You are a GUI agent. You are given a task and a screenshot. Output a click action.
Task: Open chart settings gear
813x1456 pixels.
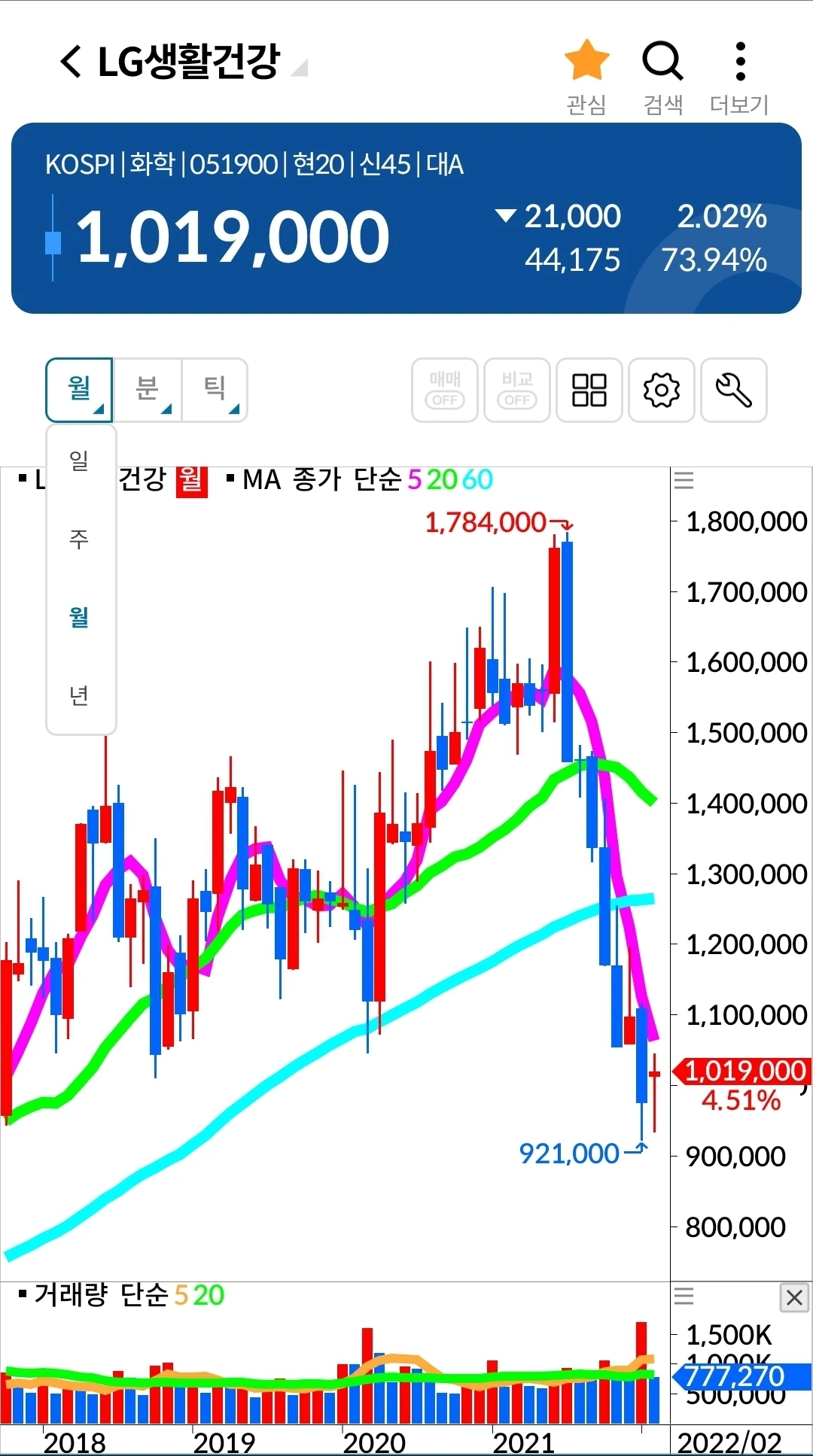pos(662,390)
